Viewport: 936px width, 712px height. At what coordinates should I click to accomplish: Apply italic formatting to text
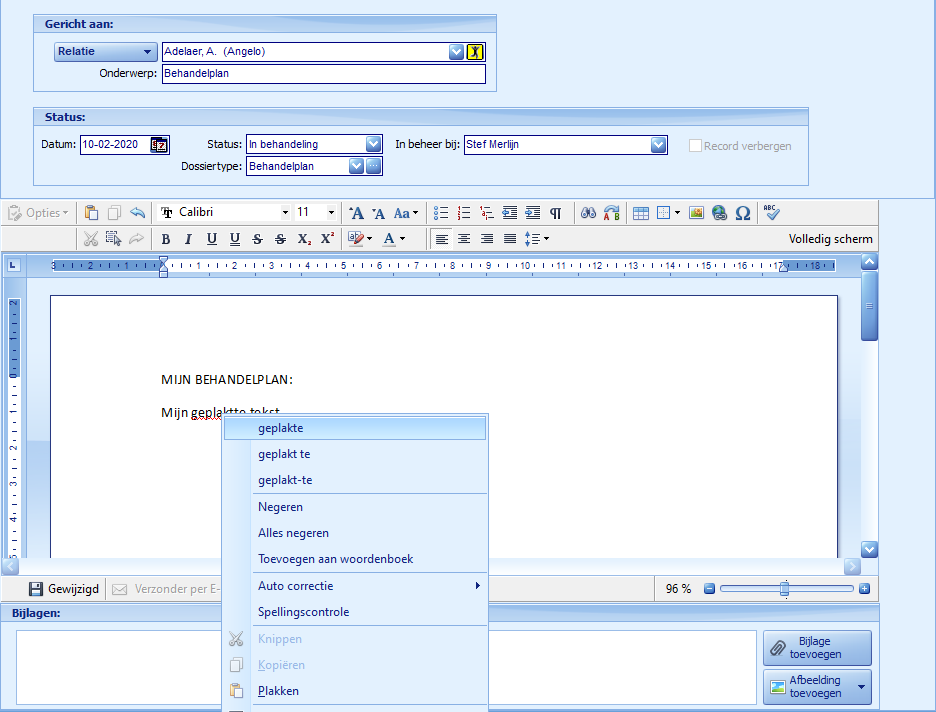(x=188, y=239)
